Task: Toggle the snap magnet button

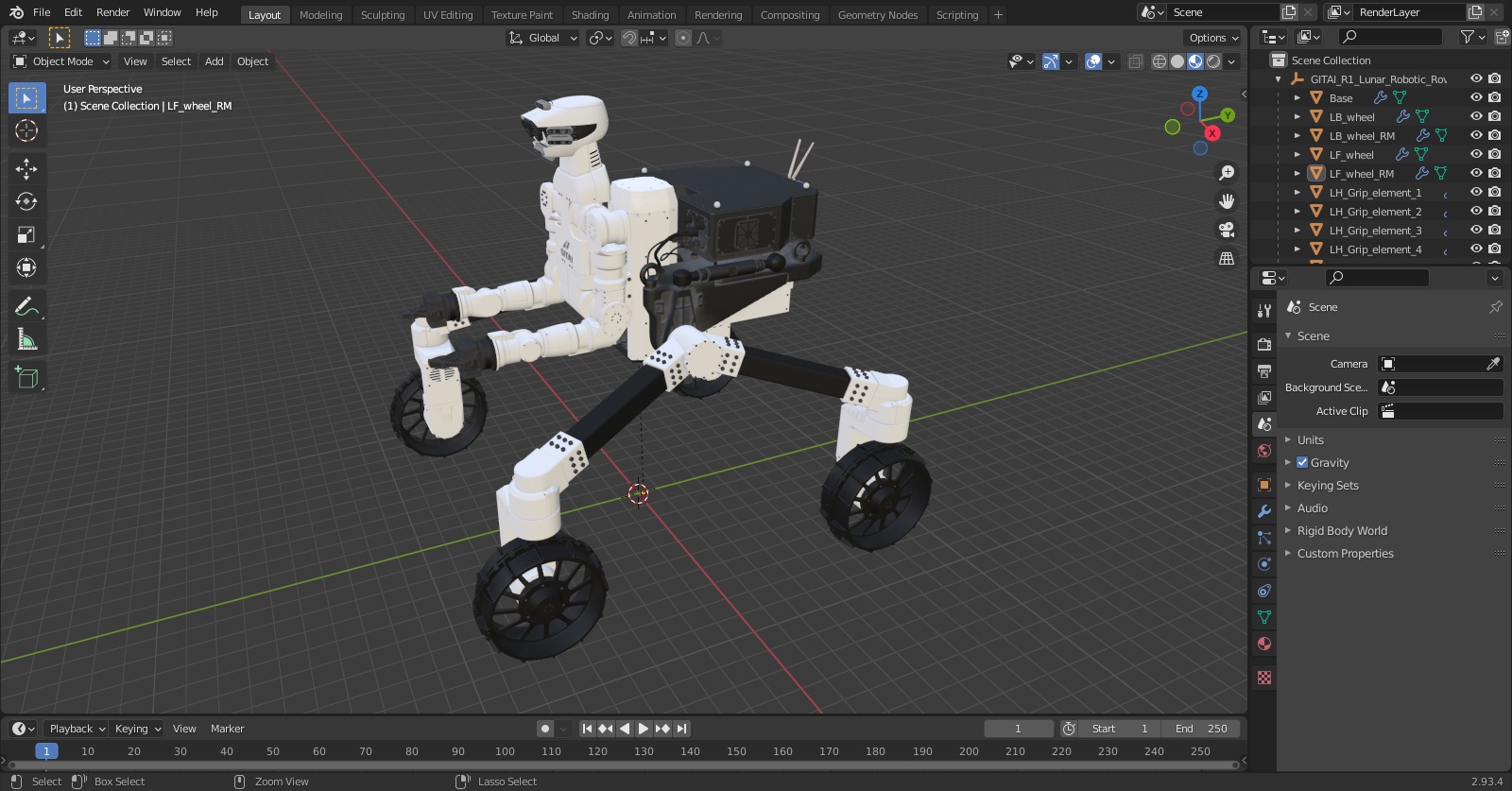Action: 628,38
